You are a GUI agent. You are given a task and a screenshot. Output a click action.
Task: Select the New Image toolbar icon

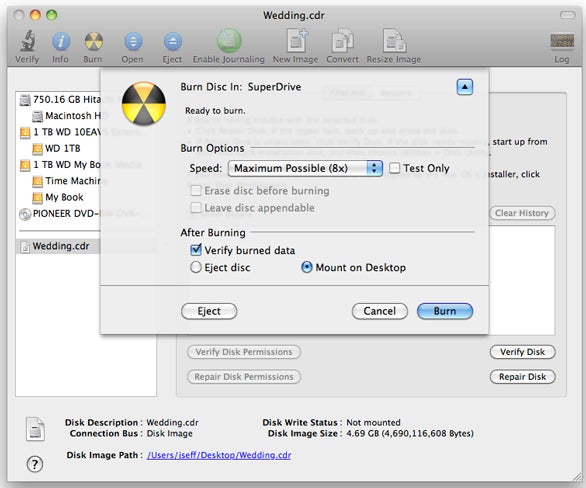pyautogui.click(x=297, y=40)
